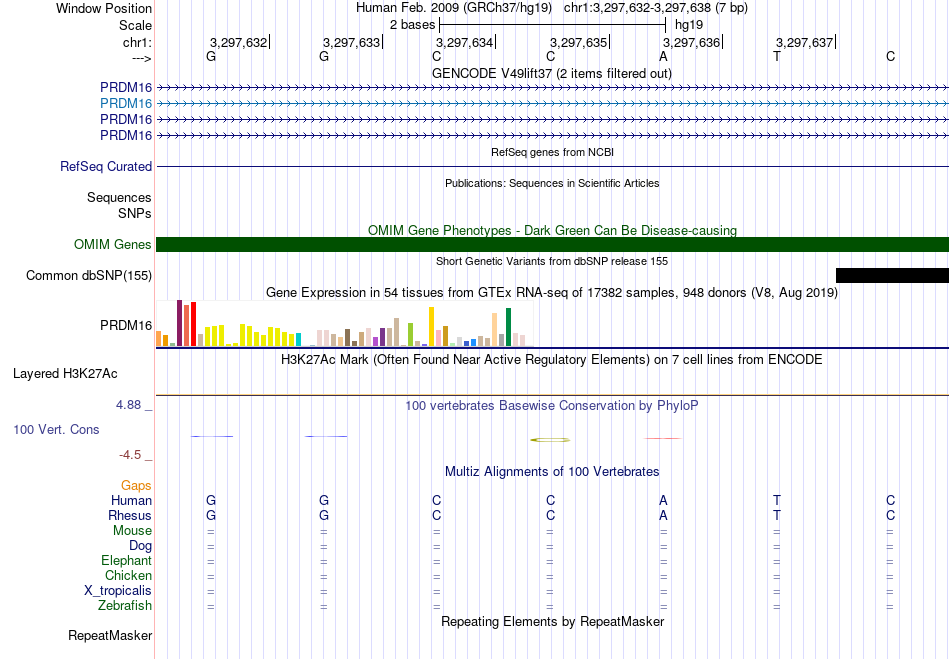Click the dark green OMIM Genes bar

tap(552, 245)
